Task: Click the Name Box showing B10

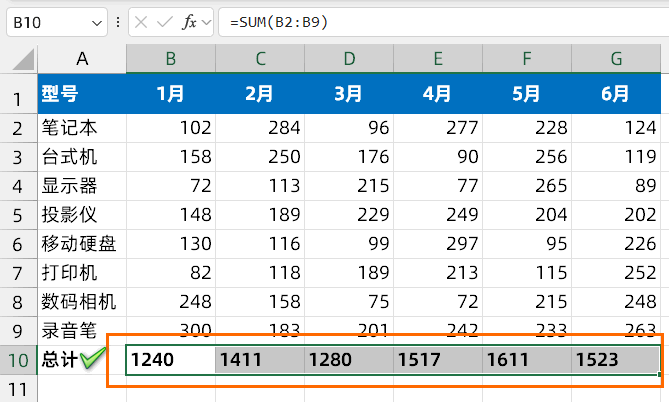Action: point(57,22)
